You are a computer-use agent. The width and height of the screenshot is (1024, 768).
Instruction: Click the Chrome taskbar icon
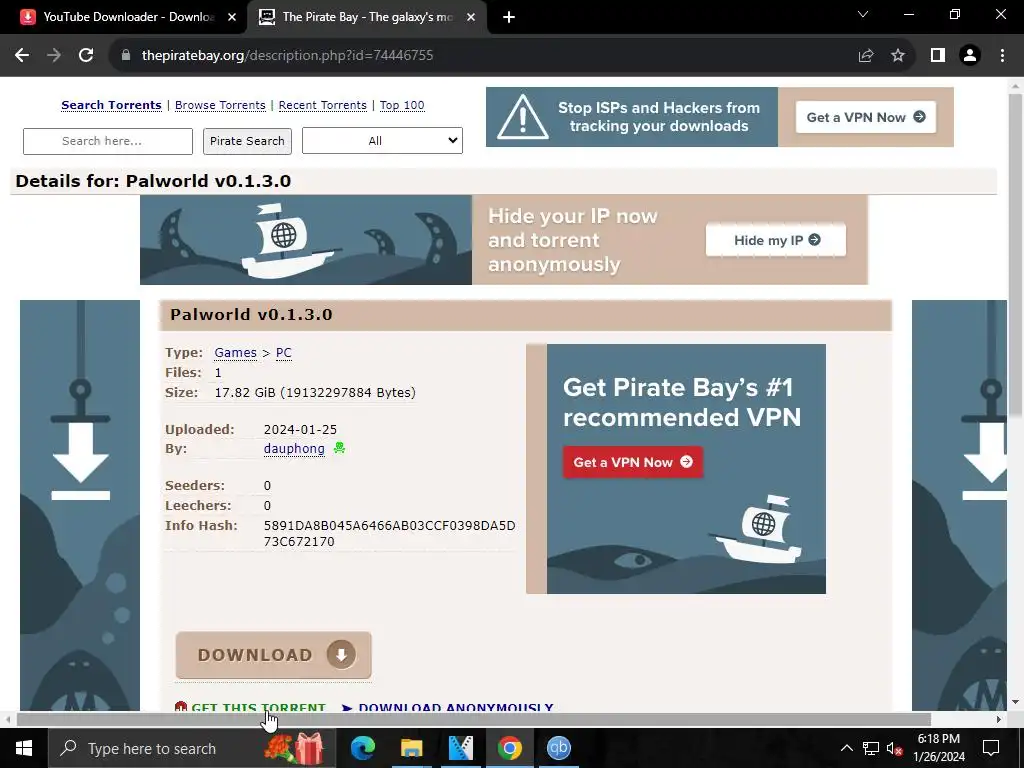click(x=509, y=748)
